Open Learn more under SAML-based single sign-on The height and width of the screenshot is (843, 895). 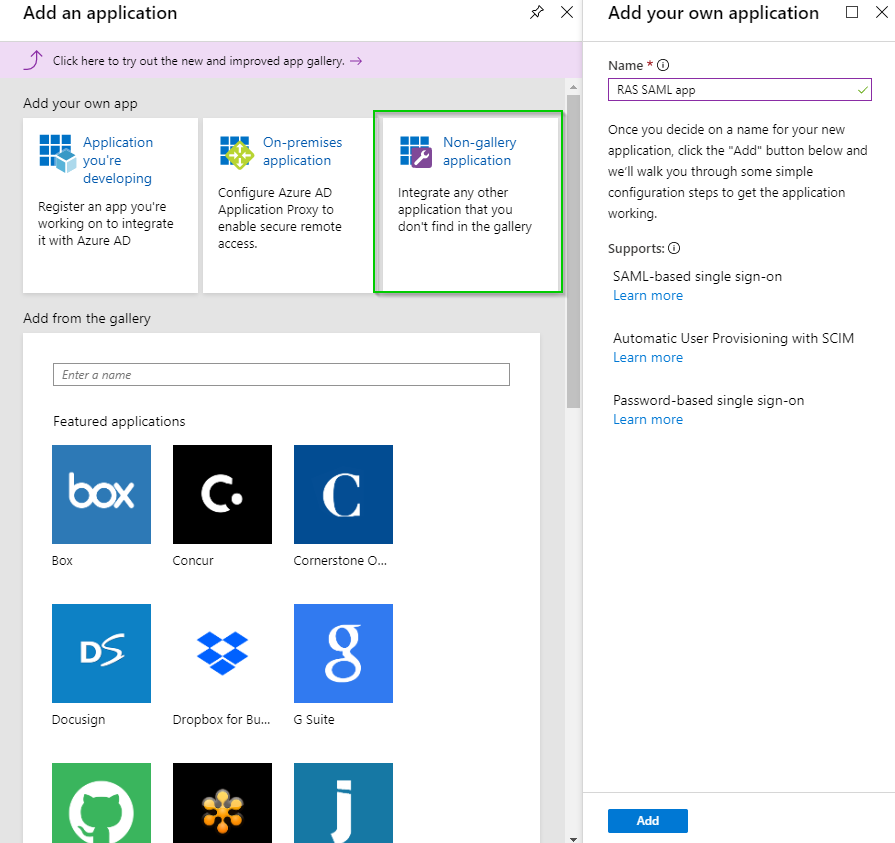click(647, 296)
